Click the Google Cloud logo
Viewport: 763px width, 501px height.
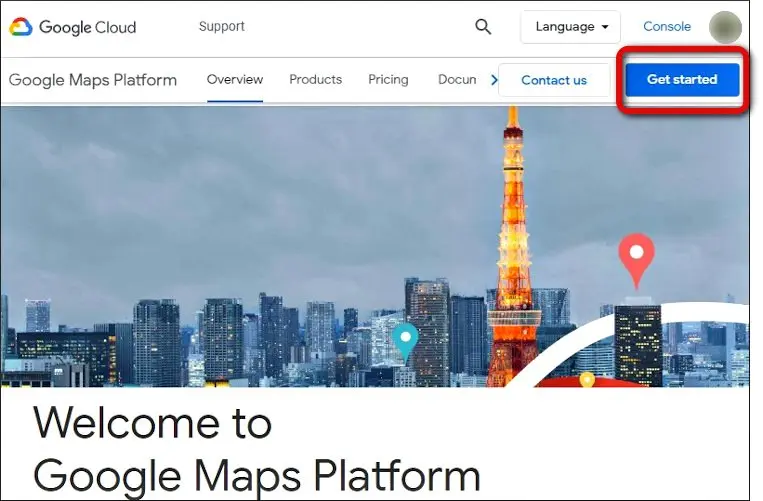tap(72, 27)
